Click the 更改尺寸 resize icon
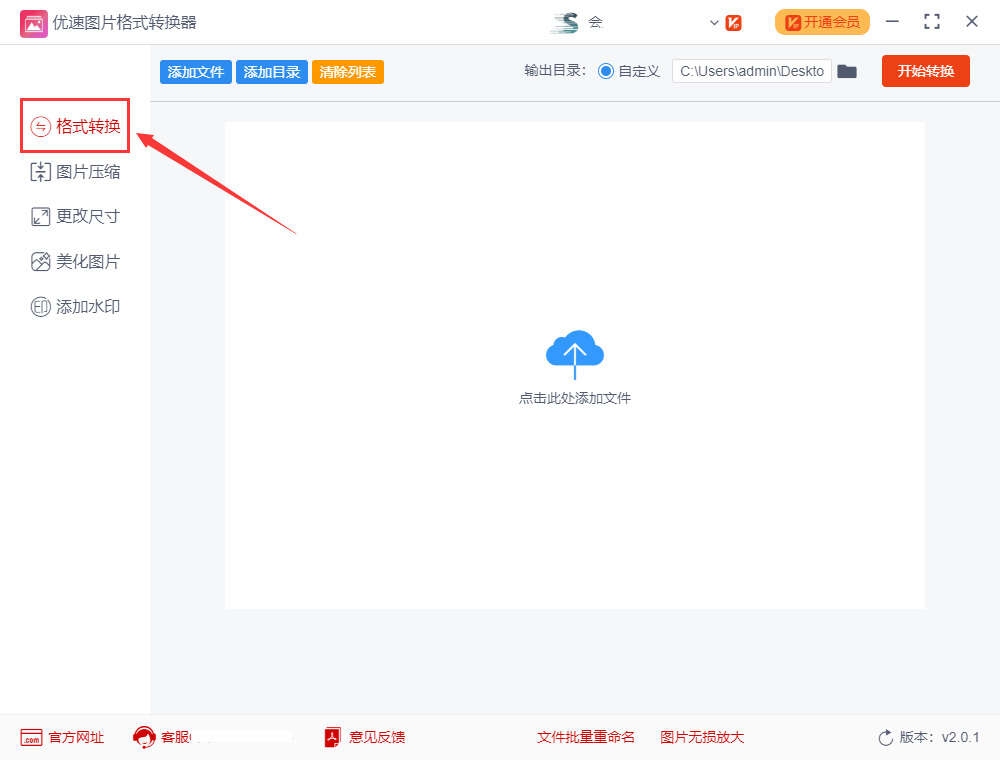The width and height of the screenshot is (1000, 760). pos(40,217)
